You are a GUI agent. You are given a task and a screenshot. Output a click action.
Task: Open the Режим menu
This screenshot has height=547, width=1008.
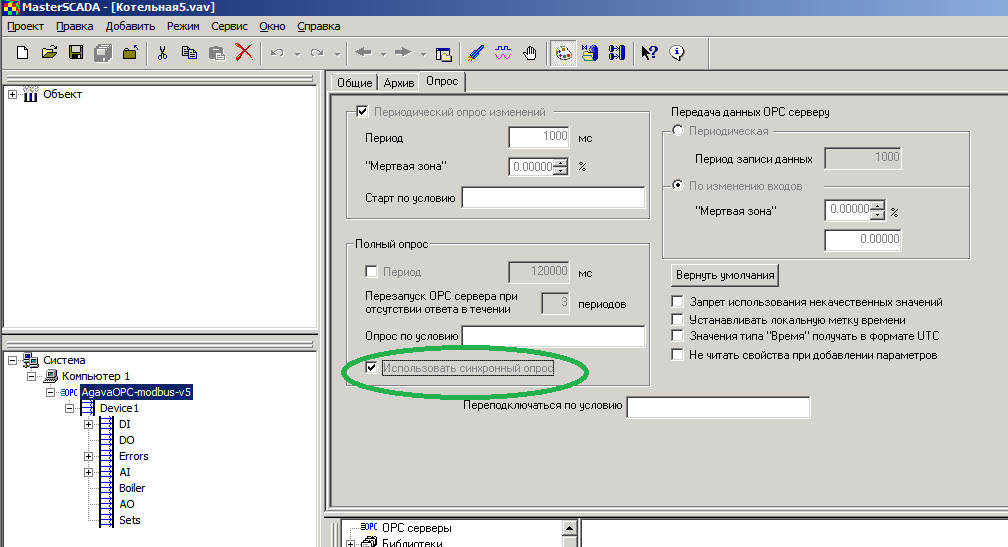coord(183,26)
